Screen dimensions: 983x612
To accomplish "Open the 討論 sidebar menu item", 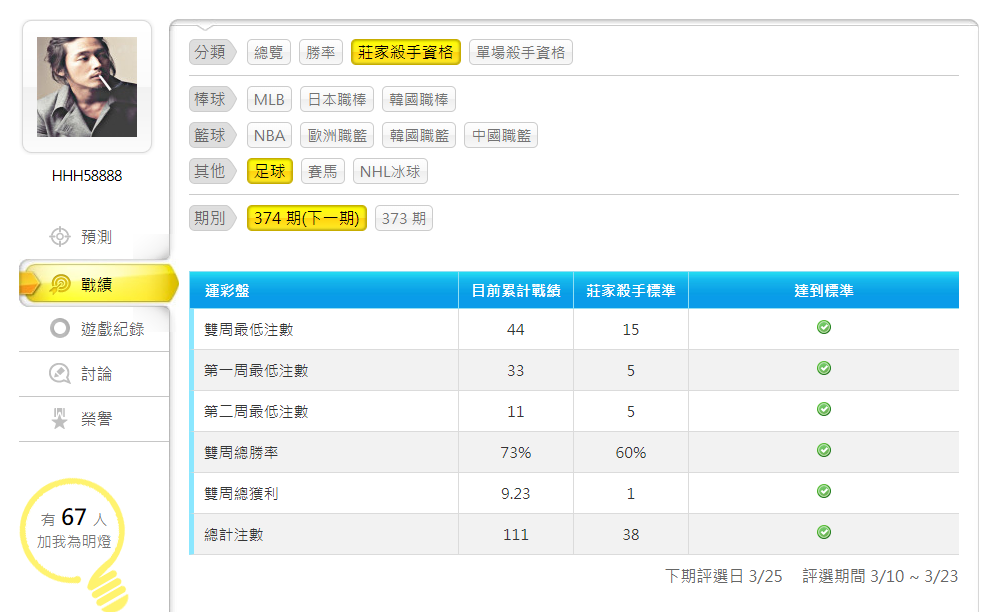I will click(94, 374).
